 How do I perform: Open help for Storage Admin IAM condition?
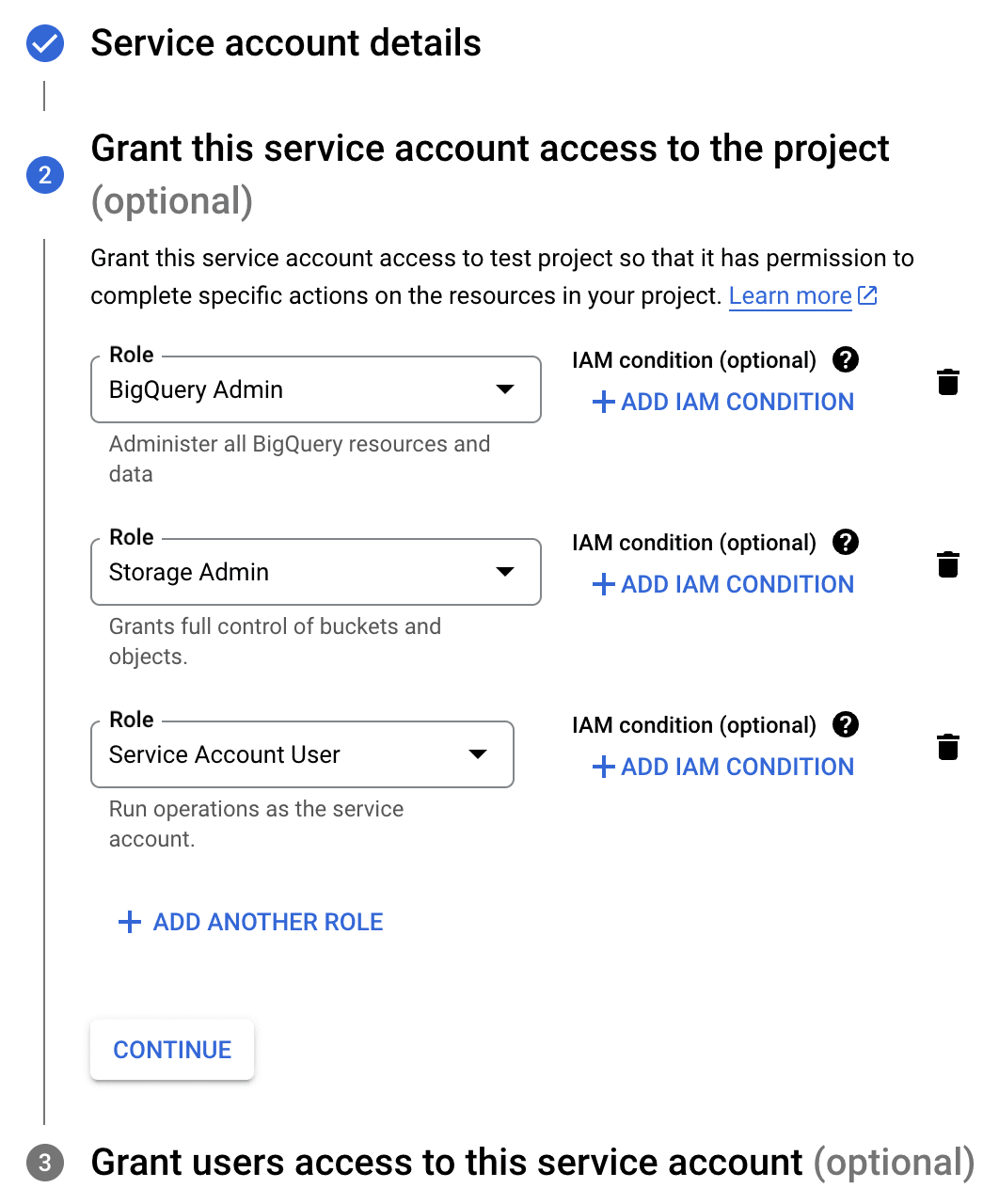(x=846, y=542)
